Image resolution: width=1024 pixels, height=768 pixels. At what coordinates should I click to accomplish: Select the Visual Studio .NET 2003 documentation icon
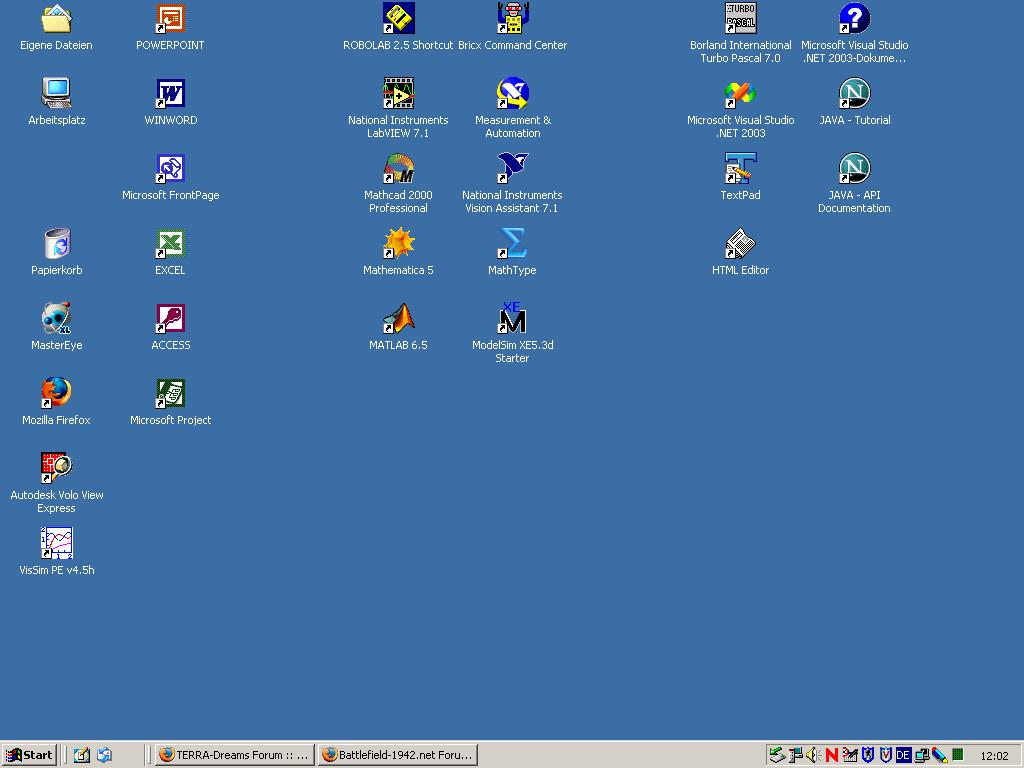(x=854, y=19)
